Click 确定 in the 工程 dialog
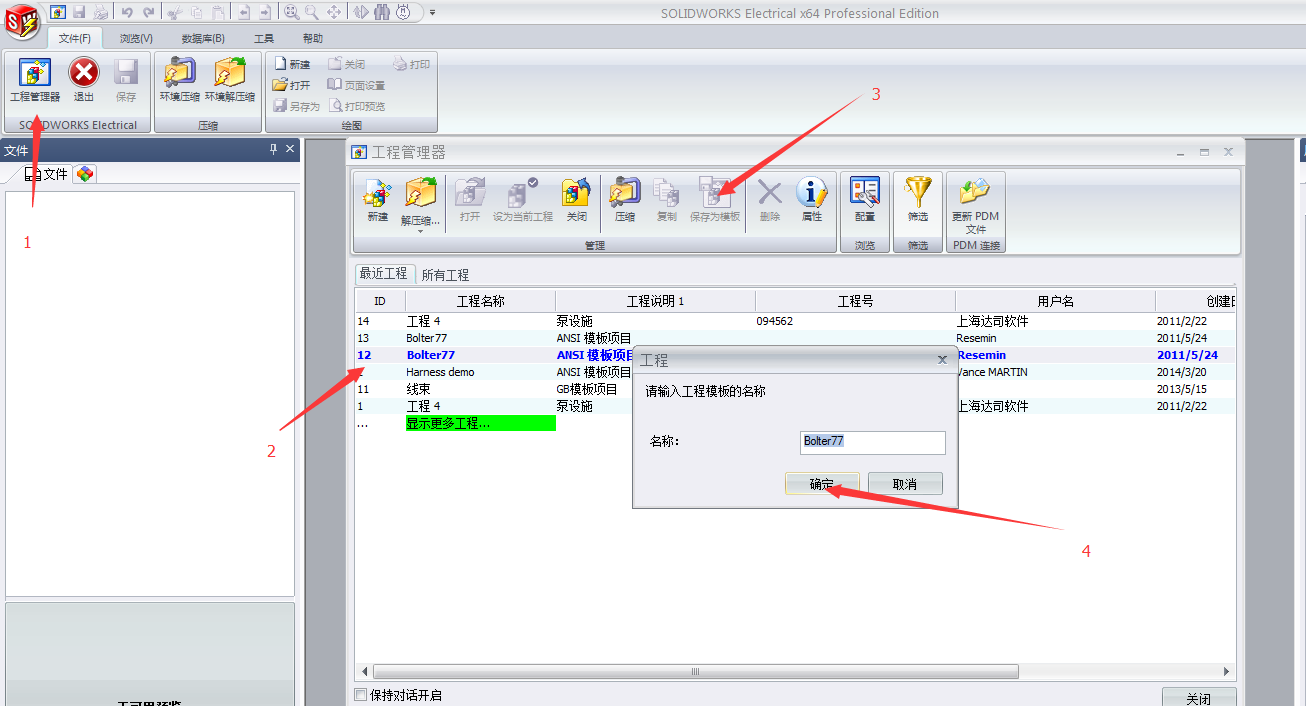Image resolution: width=1306 pixels, height=706 pixels. tap(822, 484)
